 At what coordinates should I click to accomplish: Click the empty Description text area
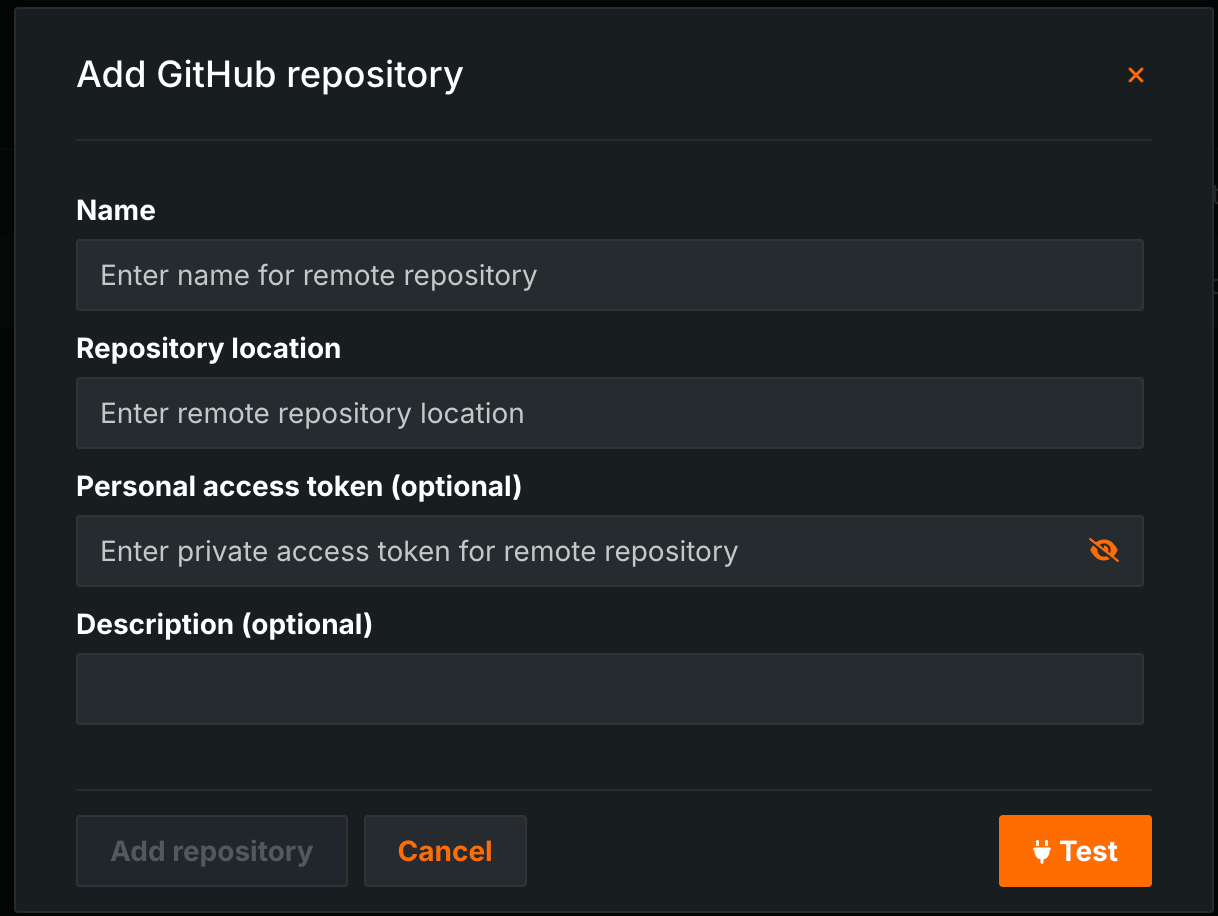[x=609, y=688]
